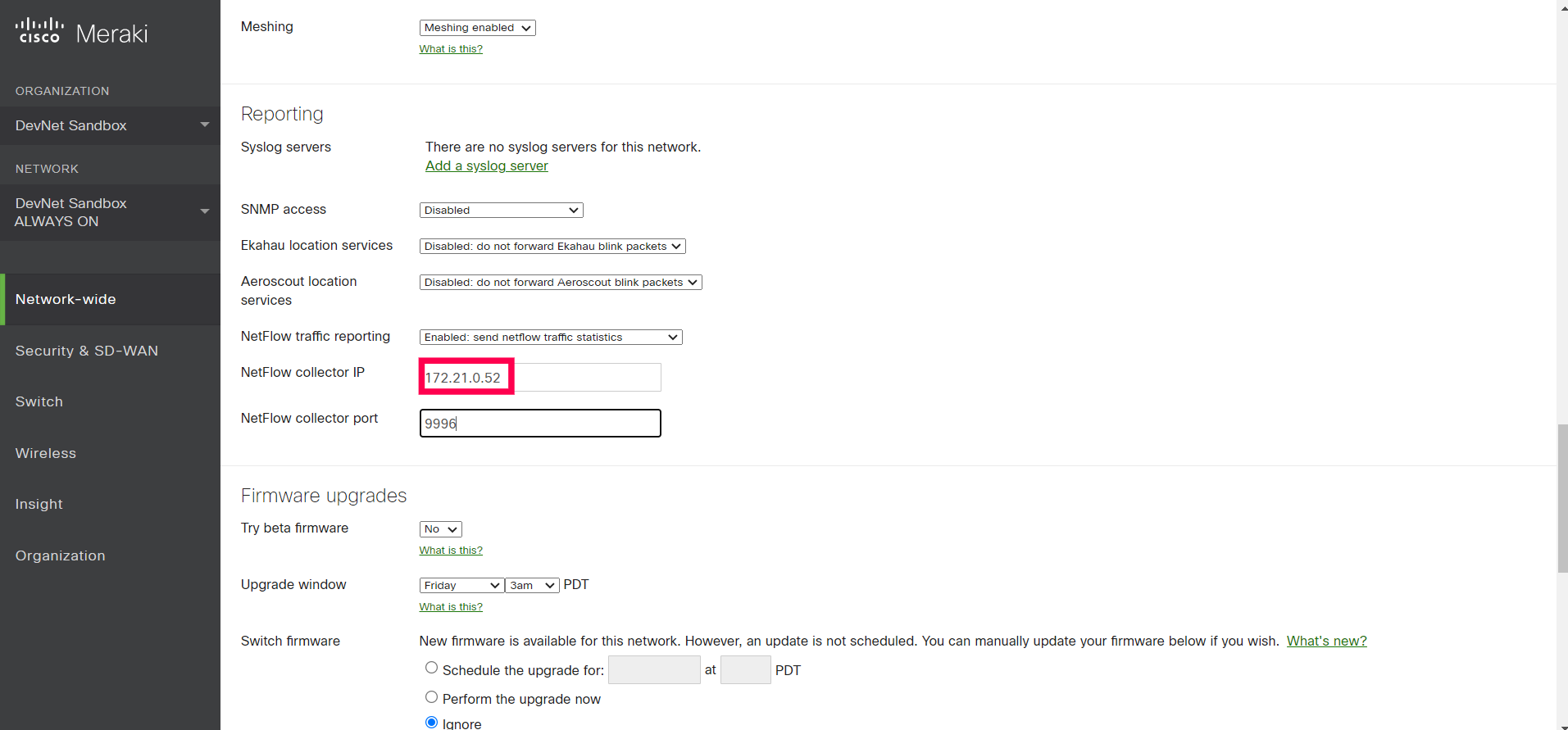Open the Network-wide menu
1568x730 pixels.
(x=66, y=299)
